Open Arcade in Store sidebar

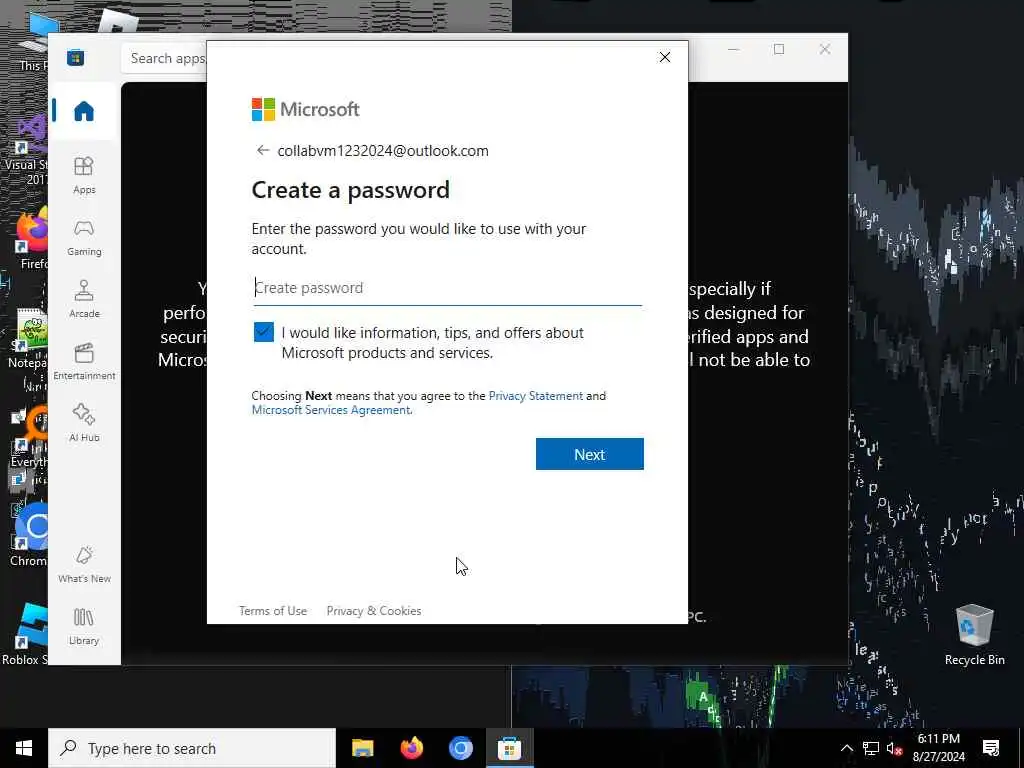pos(84,299)
